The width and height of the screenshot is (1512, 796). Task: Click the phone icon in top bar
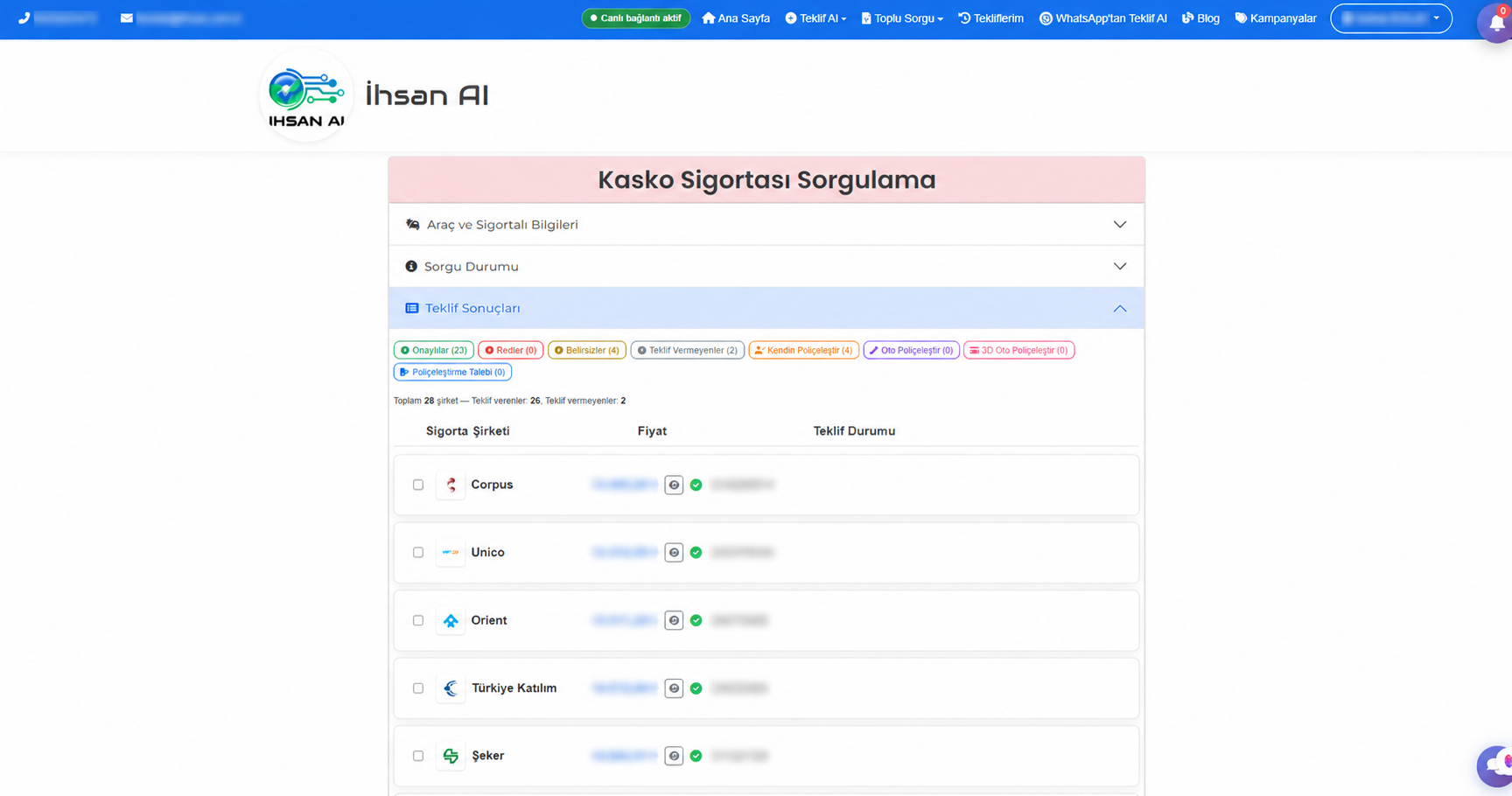[24, 17]
